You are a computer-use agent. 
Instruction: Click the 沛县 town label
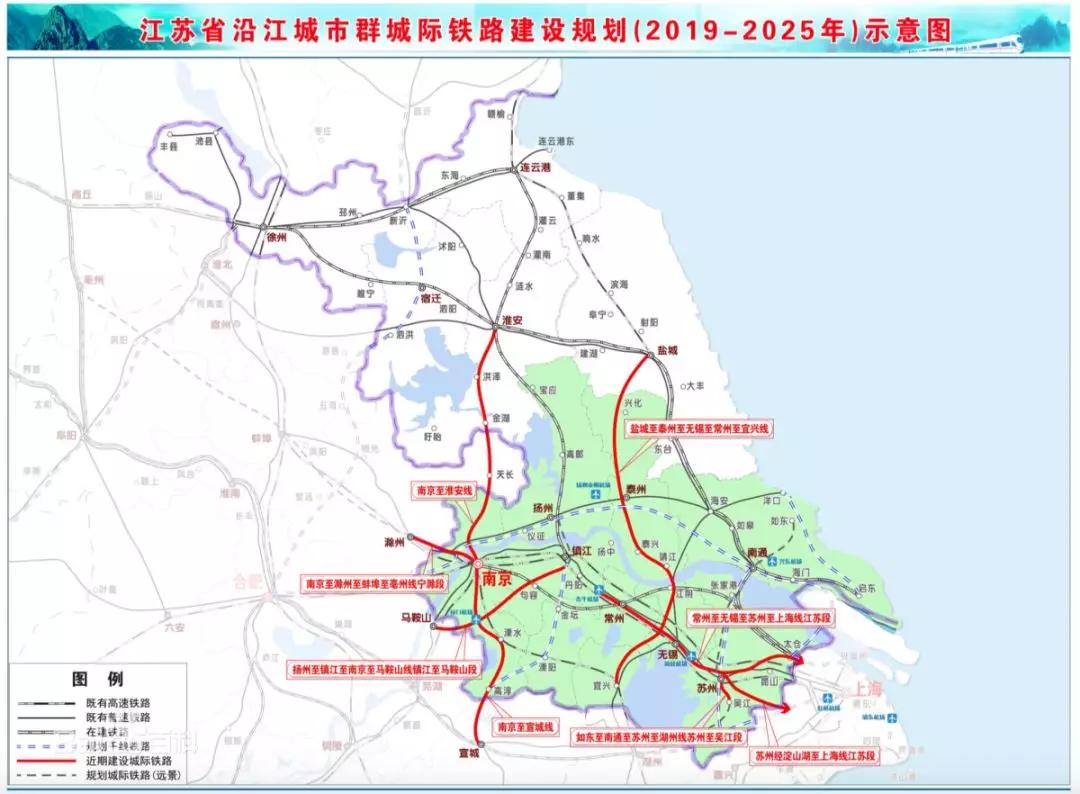coord(204,140)
